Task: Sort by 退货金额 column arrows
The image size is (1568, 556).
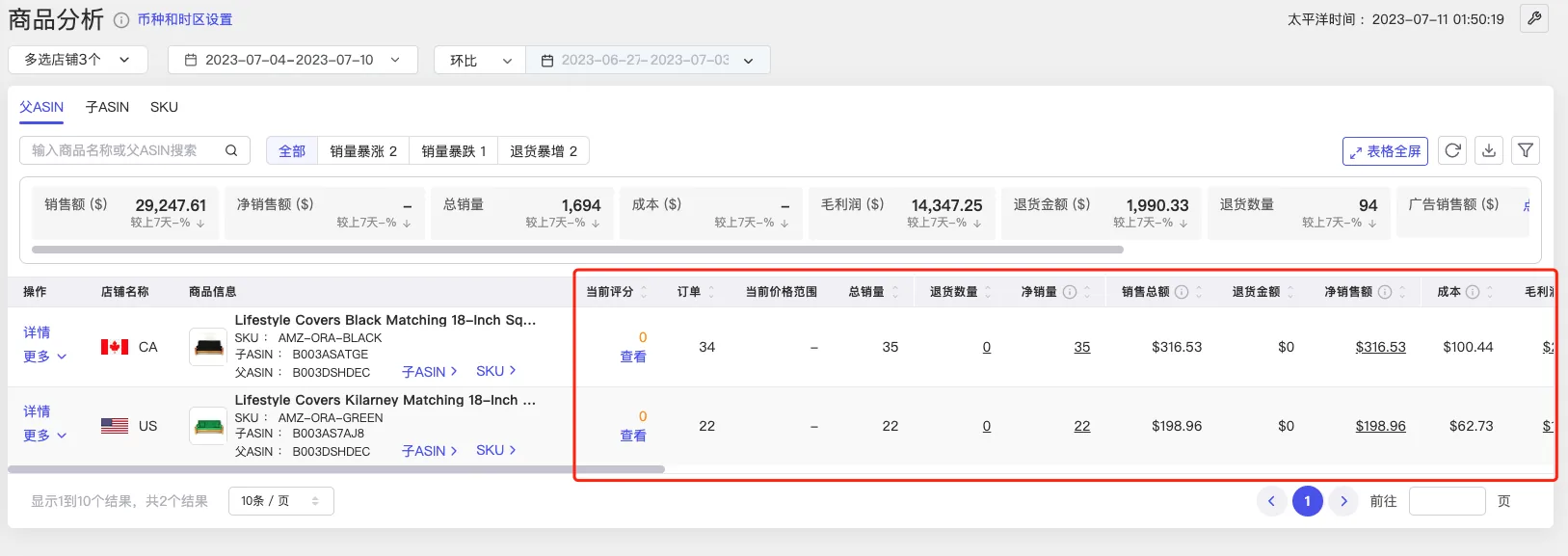Action: click(1290, 292)
